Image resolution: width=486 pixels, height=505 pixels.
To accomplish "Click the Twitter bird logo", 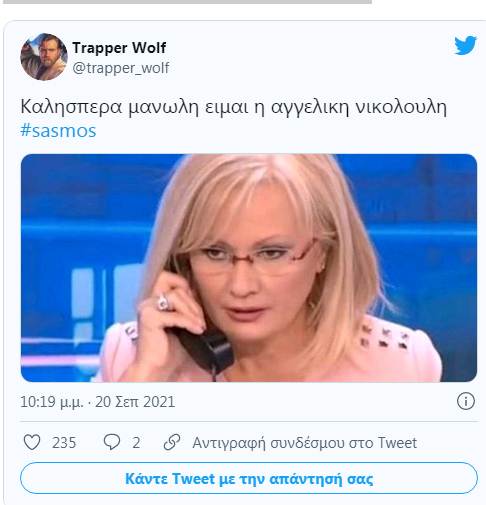I will [x=465, y=45].
